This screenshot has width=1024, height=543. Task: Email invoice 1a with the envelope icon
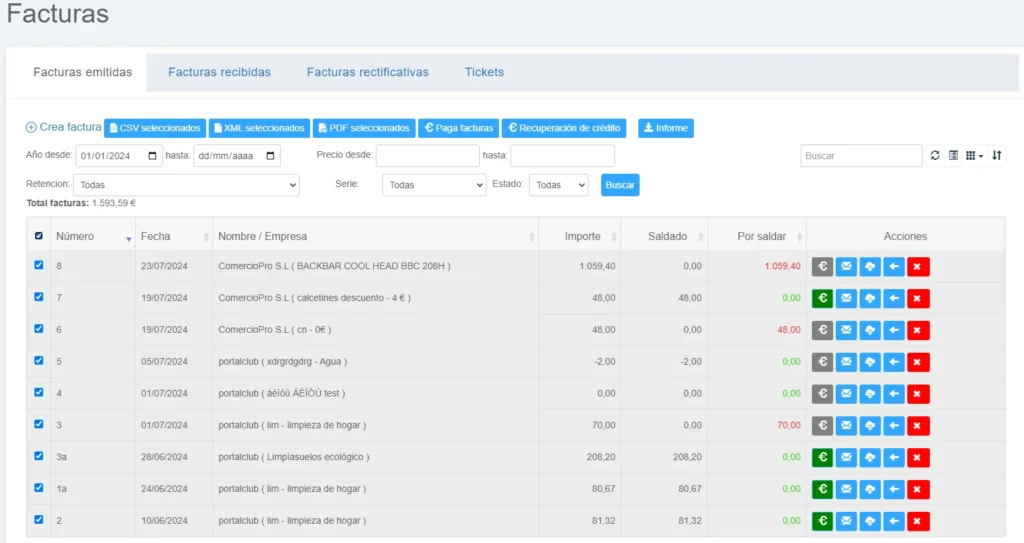coord(846,489)
